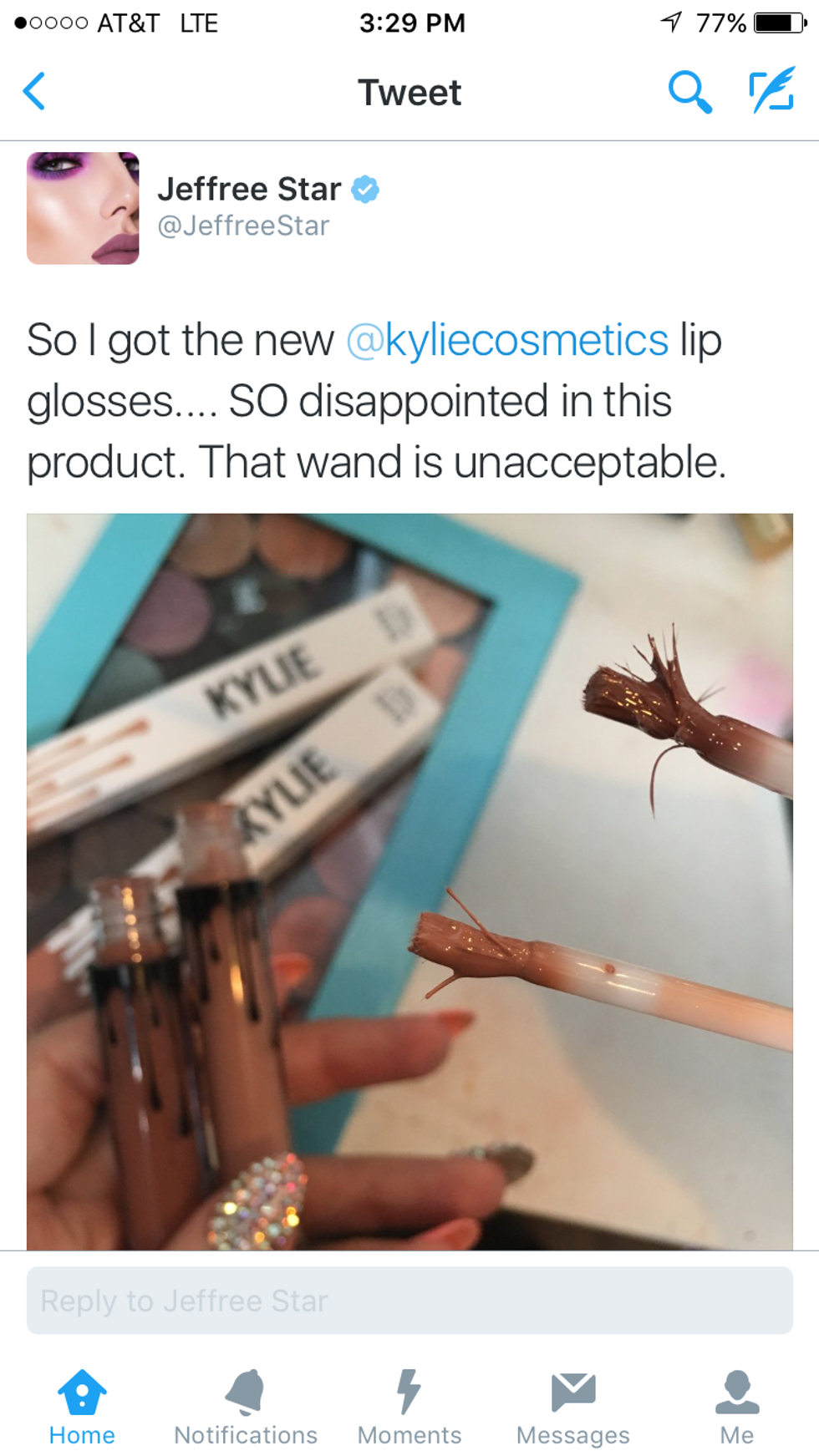Tap the location arrow in status bar
Screen dimensions: 819x1456
point(672,22)
